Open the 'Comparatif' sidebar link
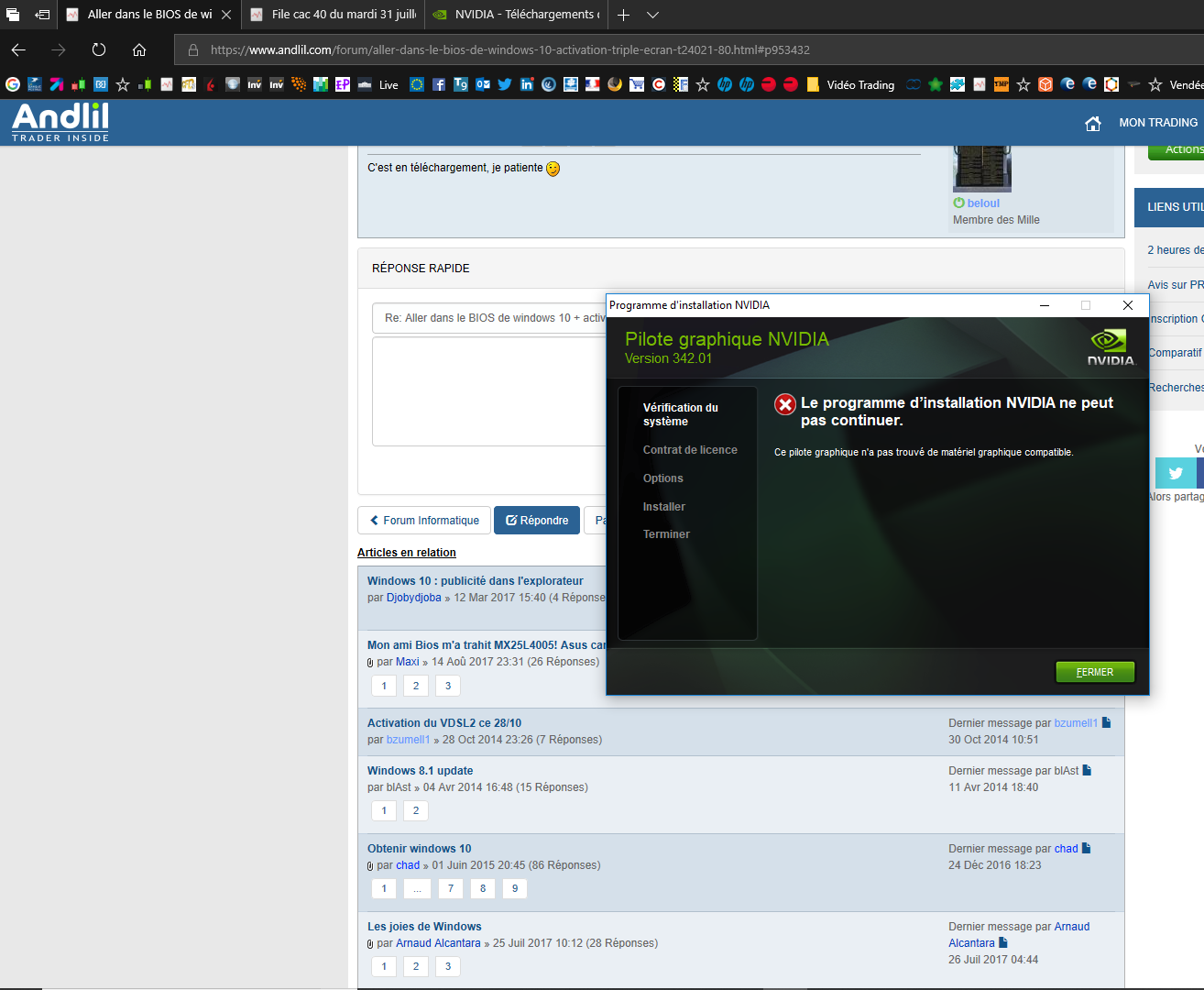 (1175, 353)
